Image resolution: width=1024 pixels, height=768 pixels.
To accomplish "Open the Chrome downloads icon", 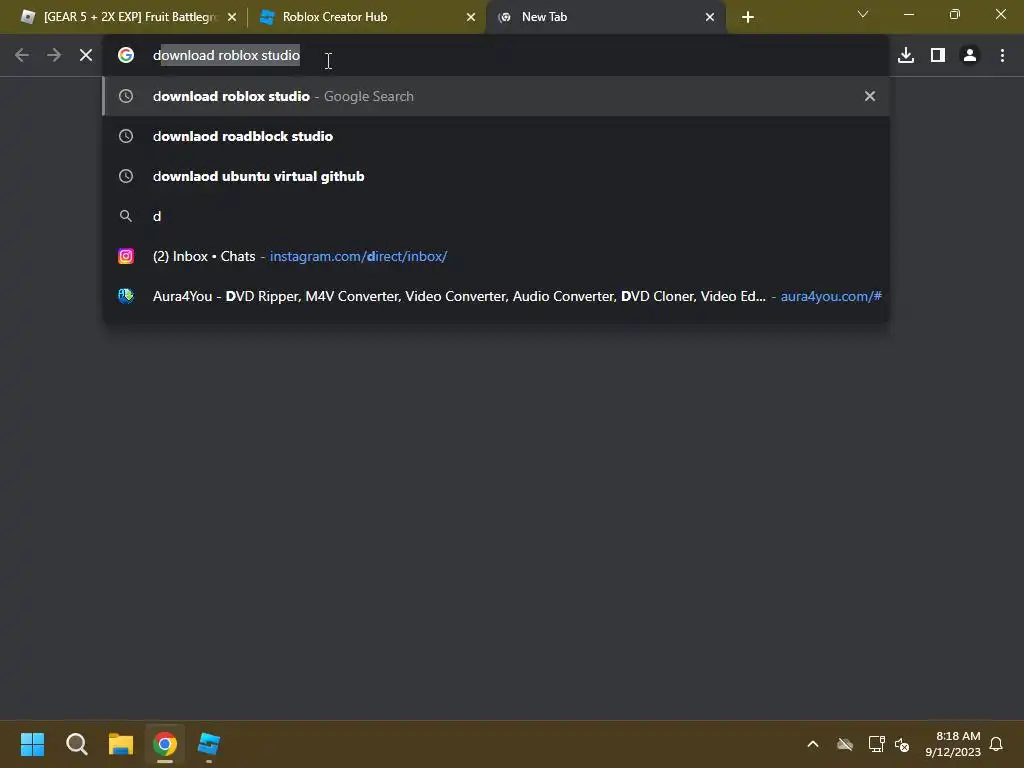I will pos(906,56).
